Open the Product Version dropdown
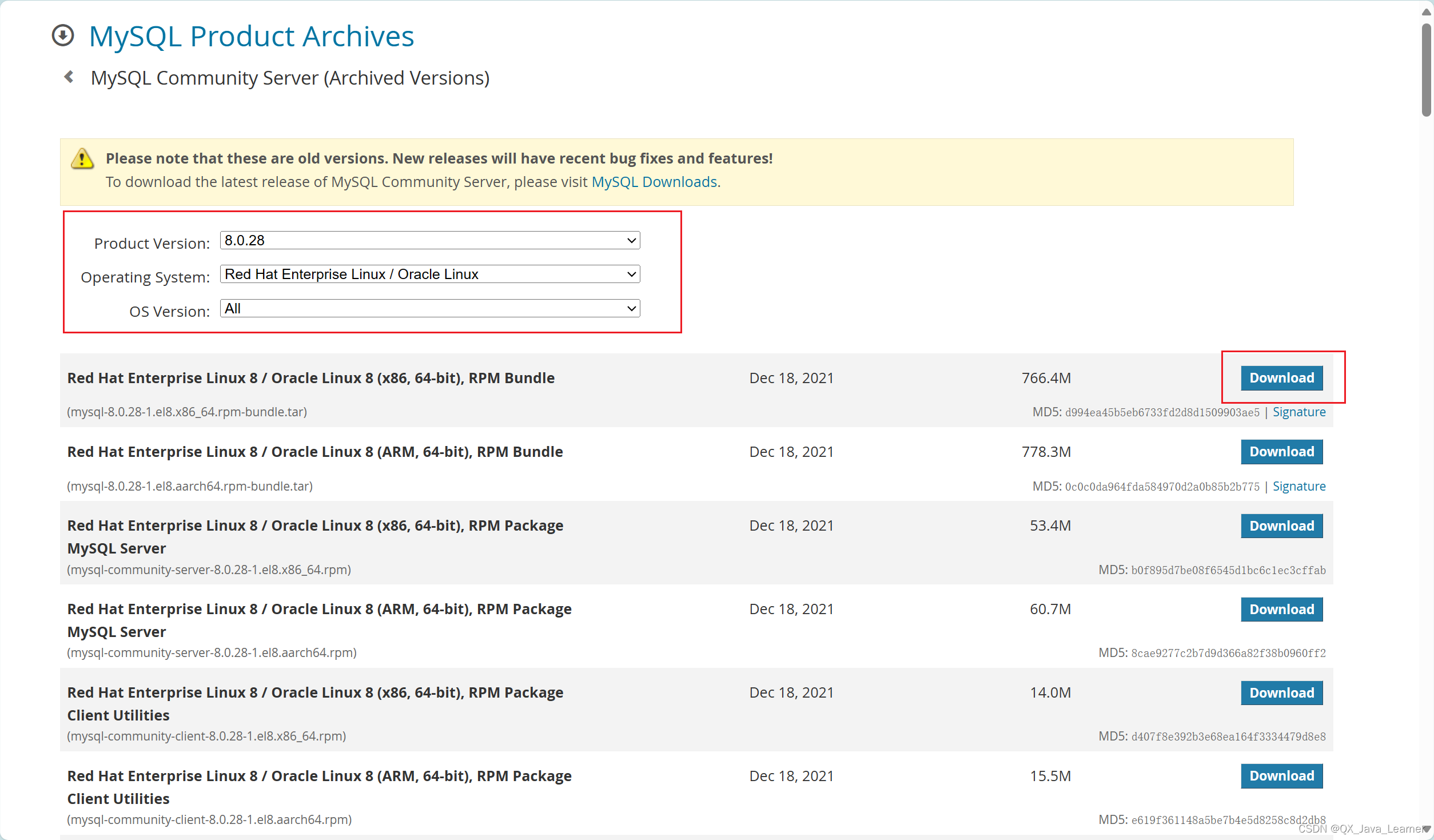1434x840 pixels. tap(430, 240)
